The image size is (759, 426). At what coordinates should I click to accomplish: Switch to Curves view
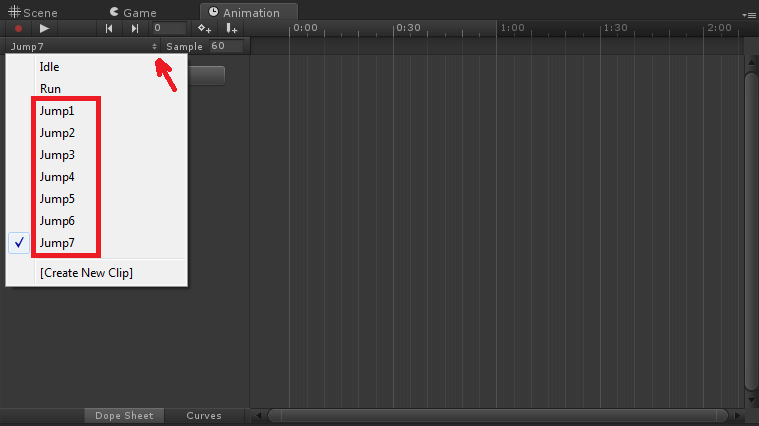pos(204,415)
